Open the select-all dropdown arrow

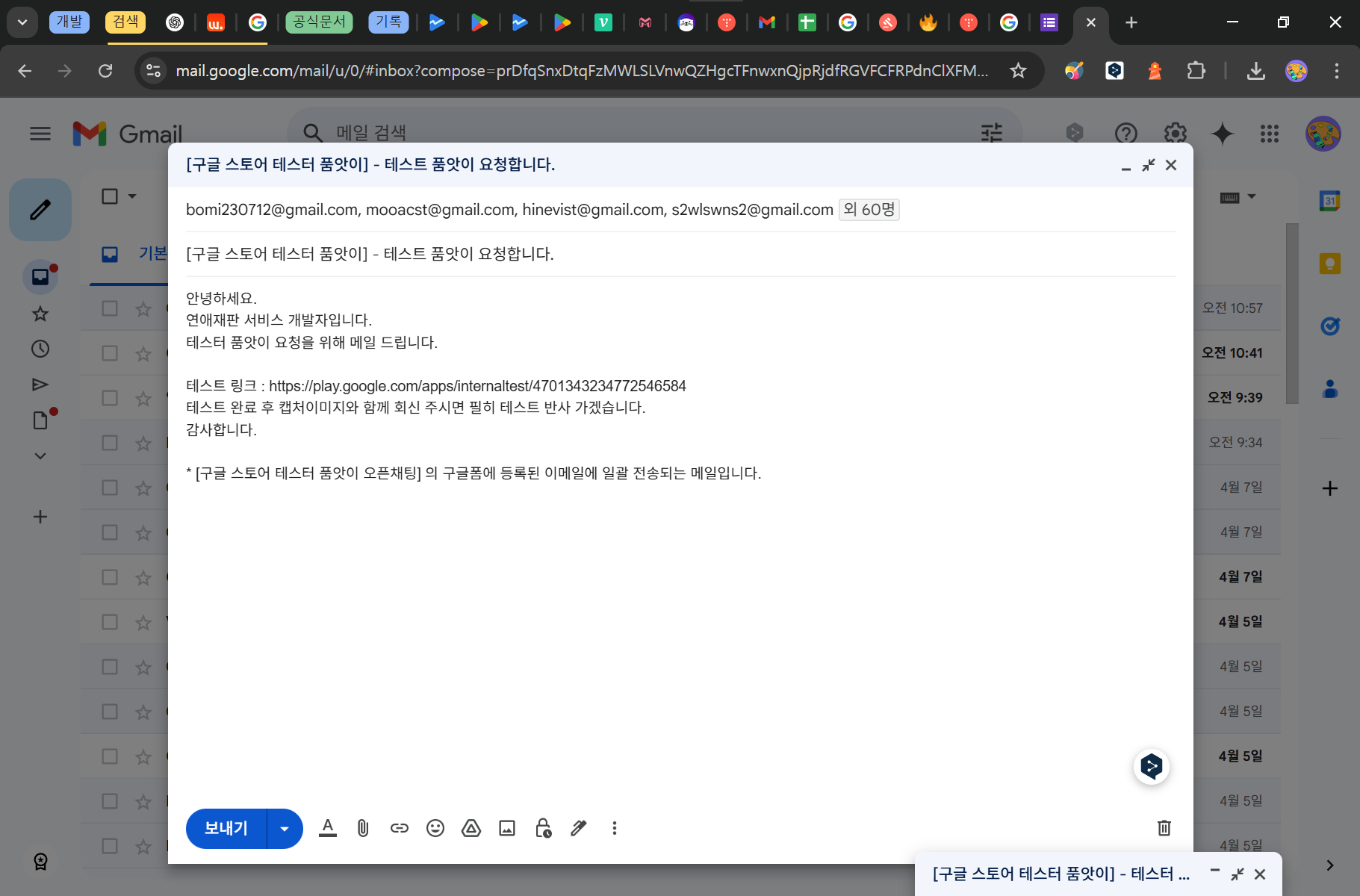(x=132, y=196)
